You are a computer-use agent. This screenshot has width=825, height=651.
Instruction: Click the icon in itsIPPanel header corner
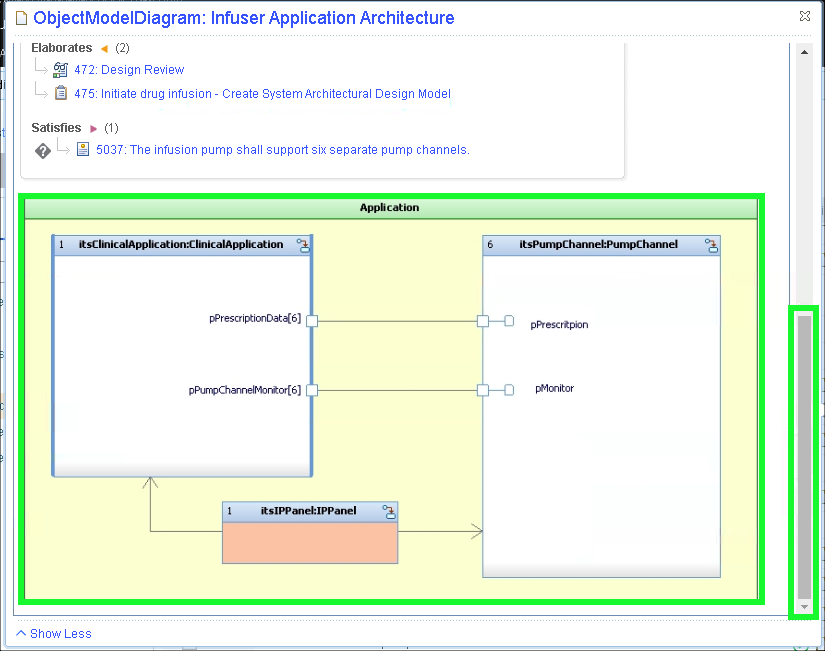(x=388, y=511)
